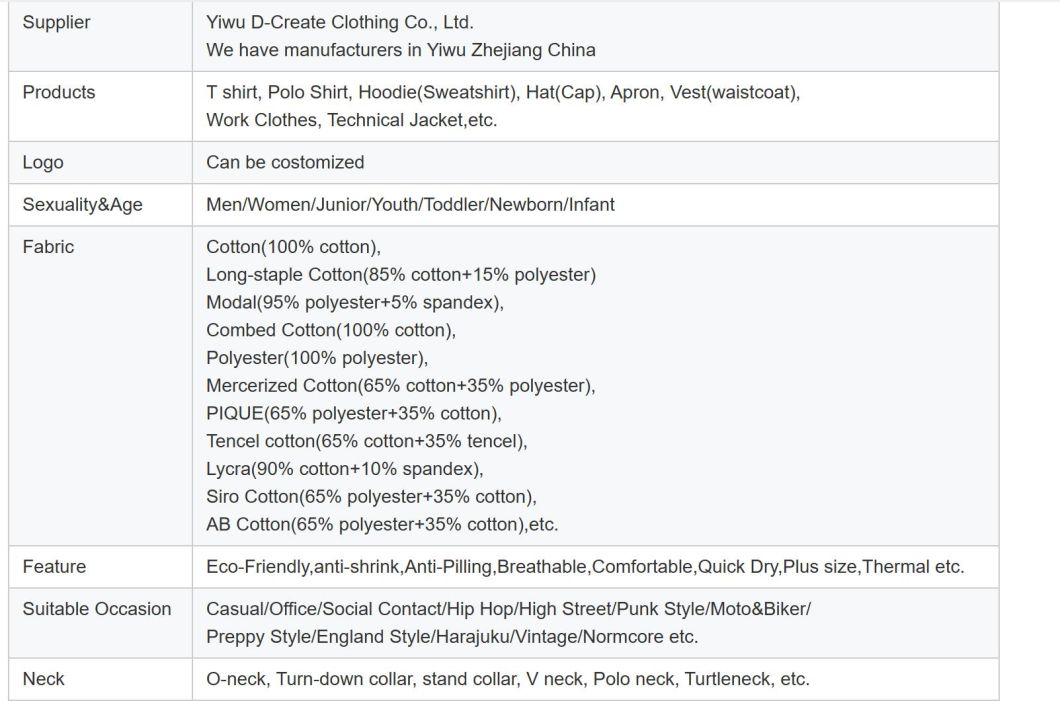Select the Yiwu D-Create Clothing Co., Ltd. text
Screen dimensions: 1060x701
[x=339, y=22]
